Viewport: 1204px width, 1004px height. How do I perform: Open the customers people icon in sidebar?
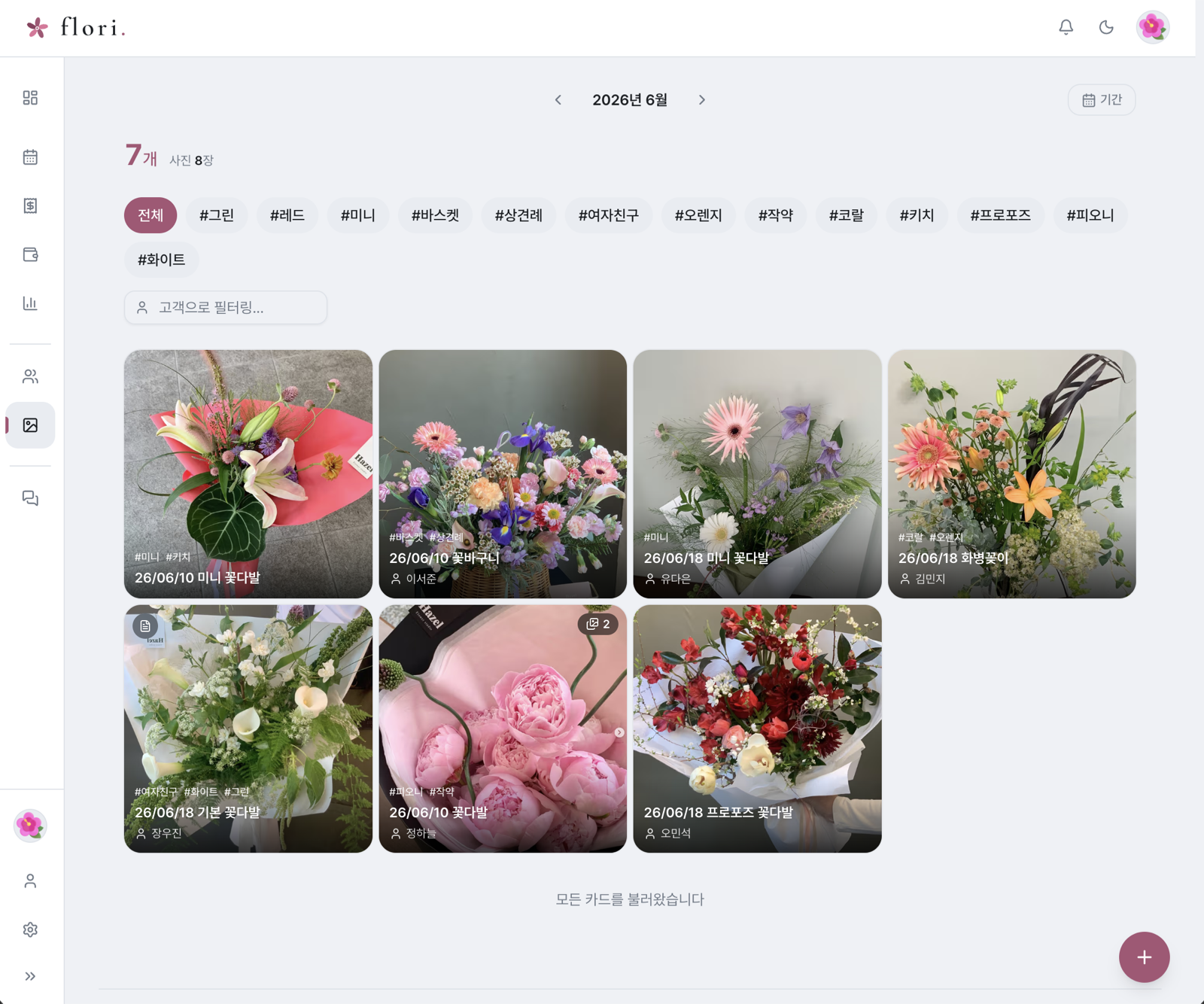[30, 376]
